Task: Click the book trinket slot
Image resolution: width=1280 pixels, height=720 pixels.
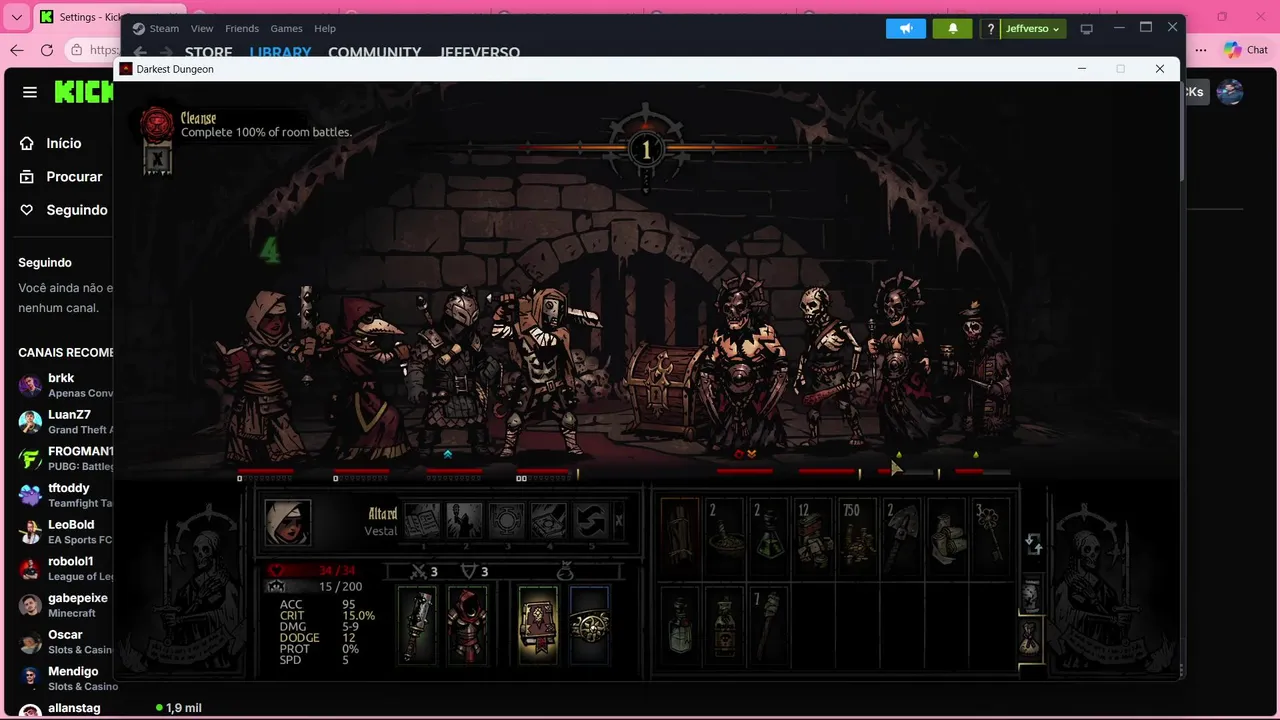Action: pyautogui.click(x=538, y=625)
